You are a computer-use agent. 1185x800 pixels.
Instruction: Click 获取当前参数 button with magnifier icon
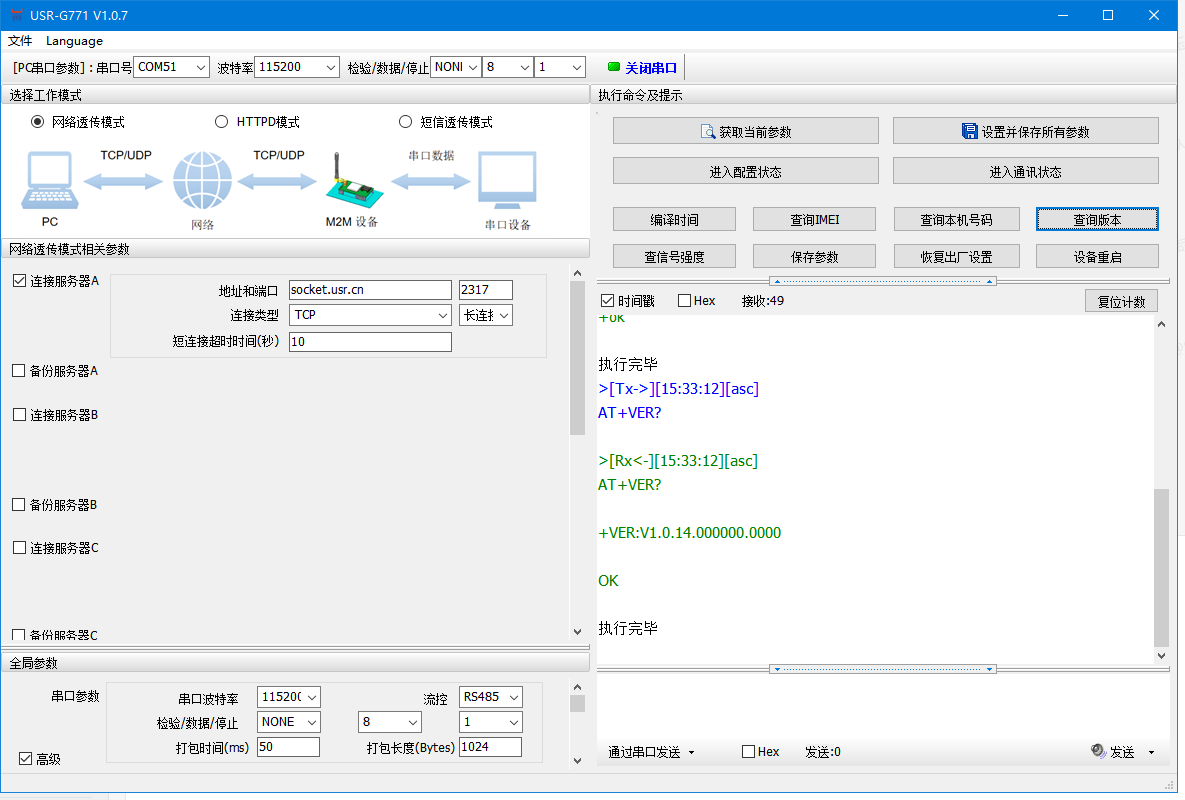pyautogui.click(x=745, y=131)
